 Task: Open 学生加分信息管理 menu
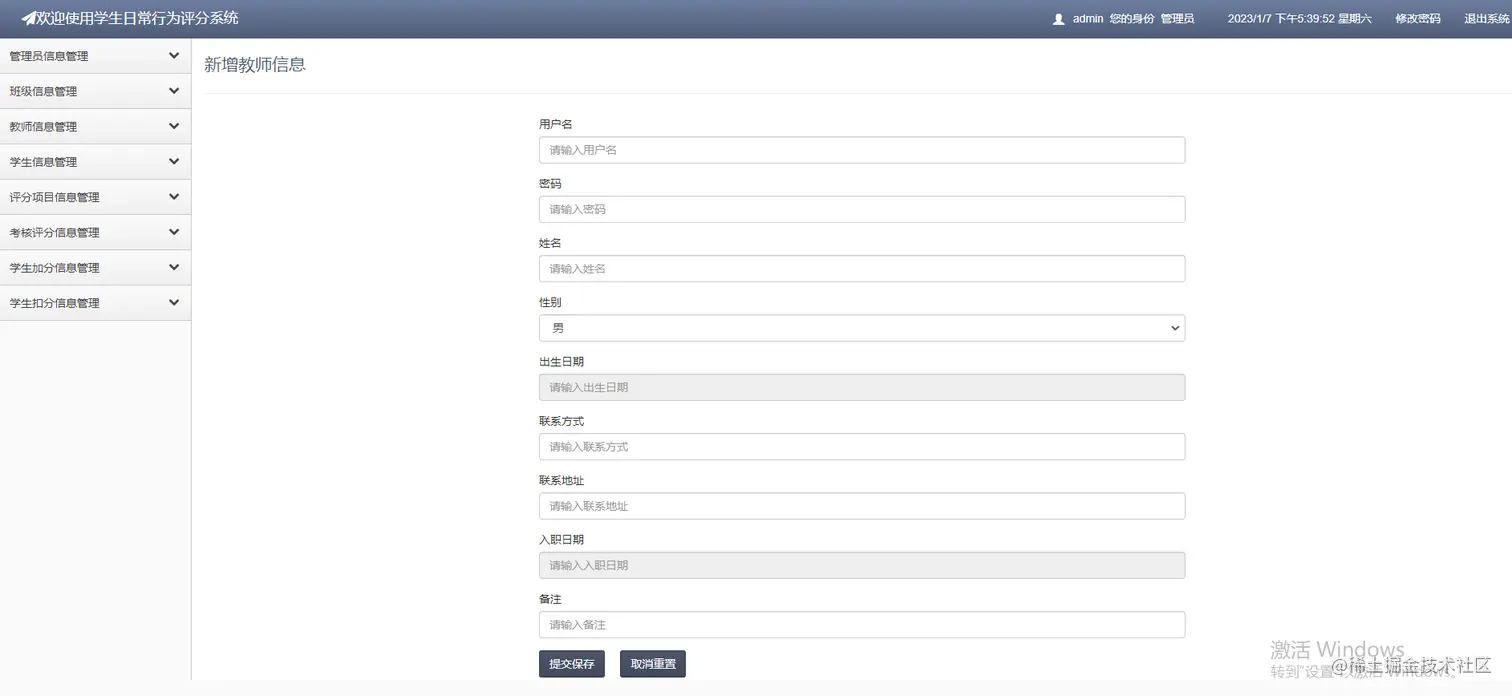pos(95,268)
